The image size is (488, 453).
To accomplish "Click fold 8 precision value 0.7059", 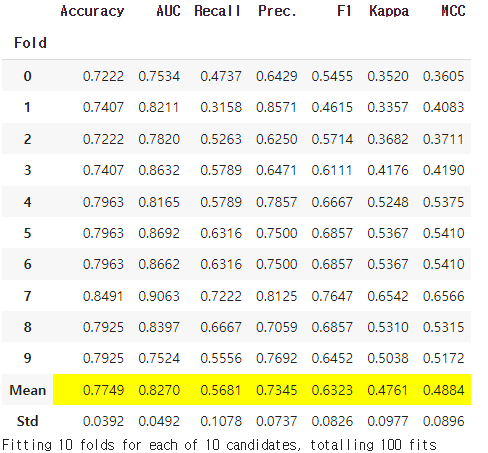I will 277,327.
